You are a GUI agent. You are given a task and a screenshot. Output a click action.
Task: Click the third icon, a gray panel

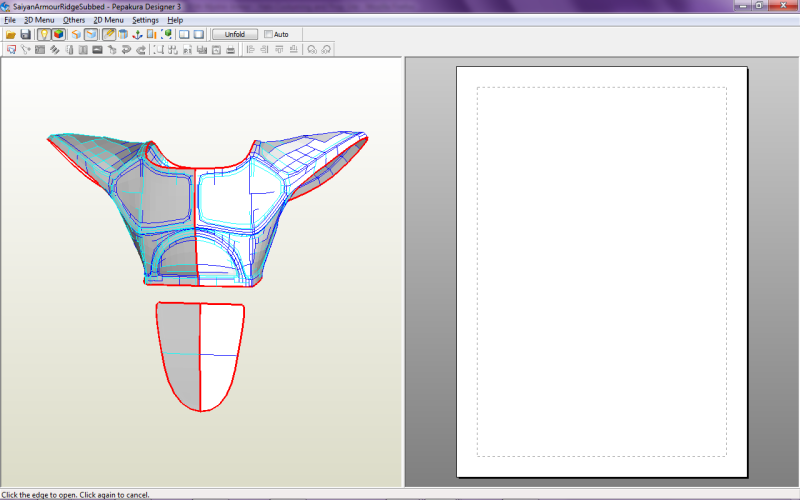click(40, 49)
